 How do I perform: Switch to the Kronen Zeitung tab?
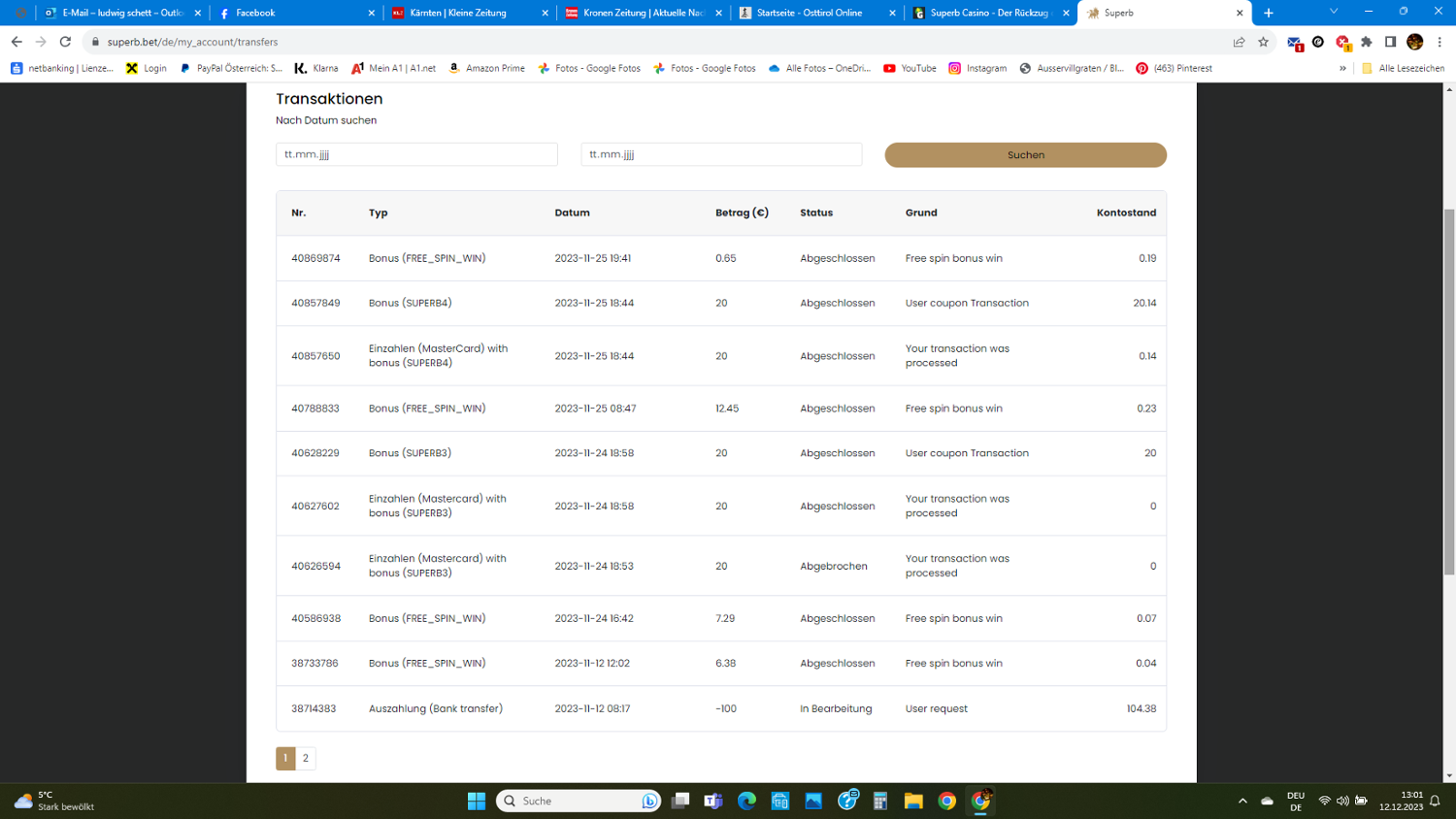[642, 13]
